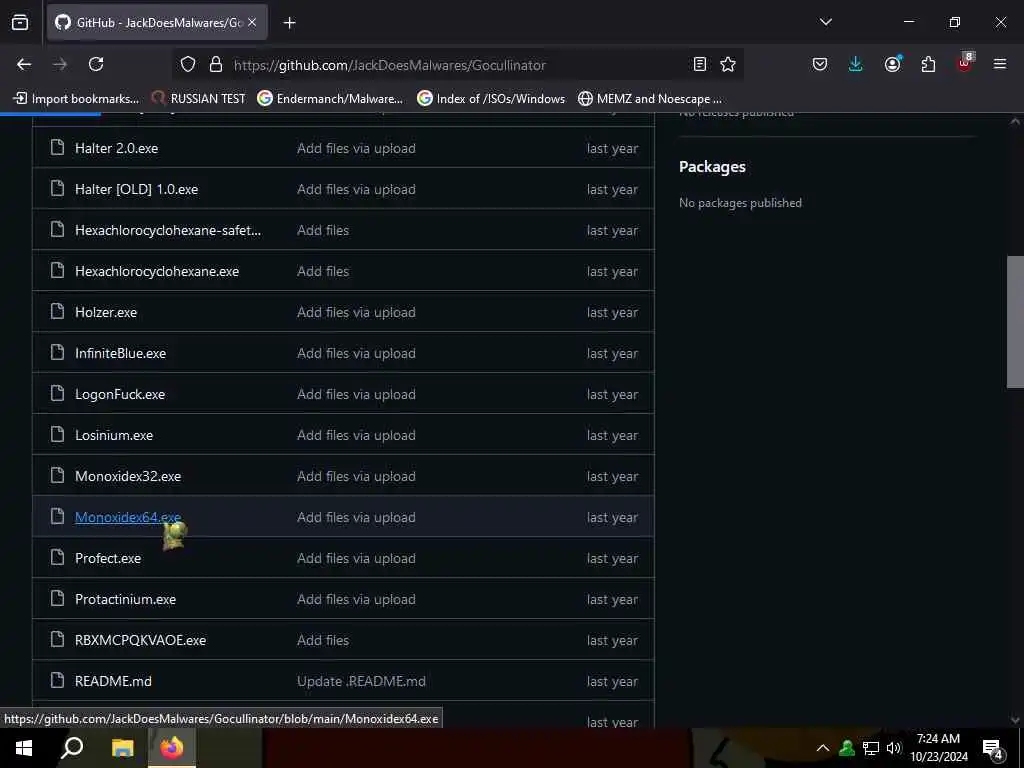Click last year timestamp in InfiniteBlue.exe row
Viewport: 1024px width, 768px height.
[612, 353]
